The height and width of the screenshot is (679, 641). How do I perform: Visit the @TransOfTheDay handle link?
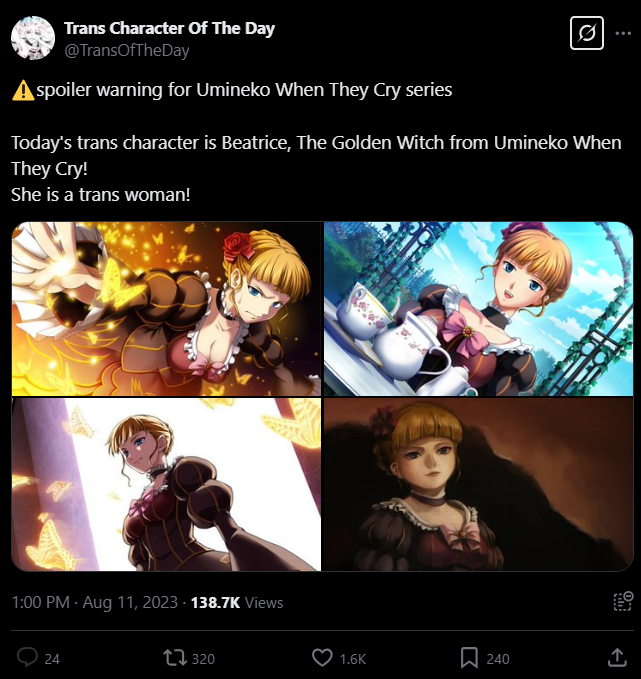click(x=126, y=51)
